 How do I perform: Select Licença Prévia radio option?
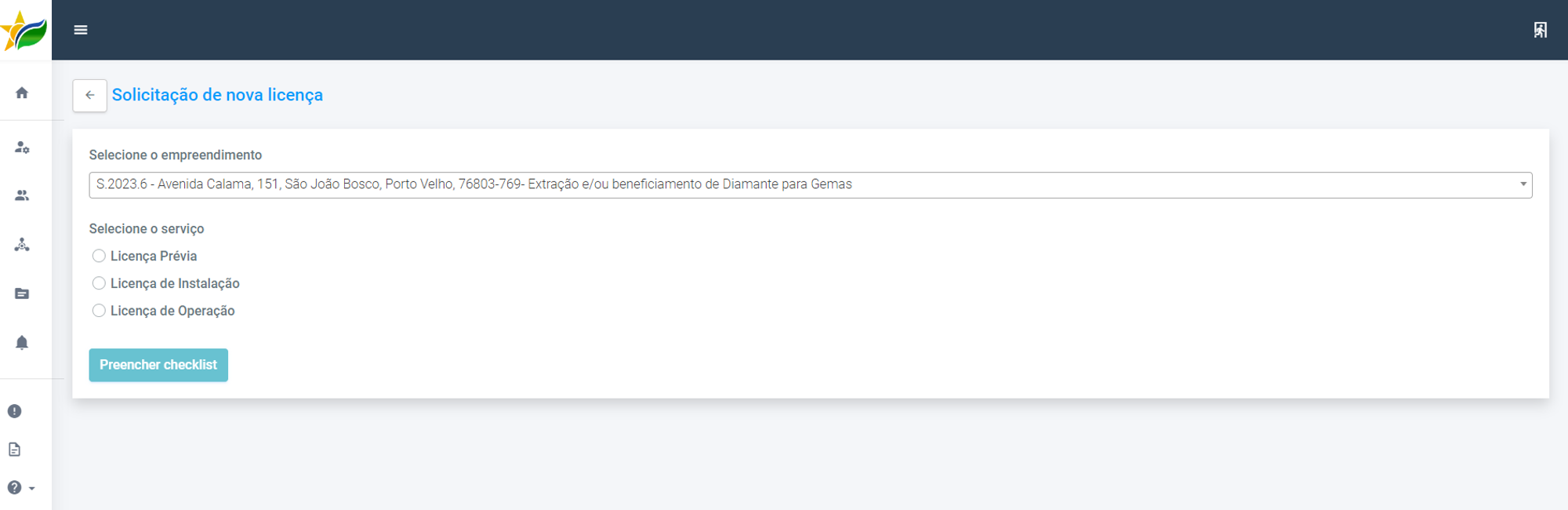click(99, 256)
